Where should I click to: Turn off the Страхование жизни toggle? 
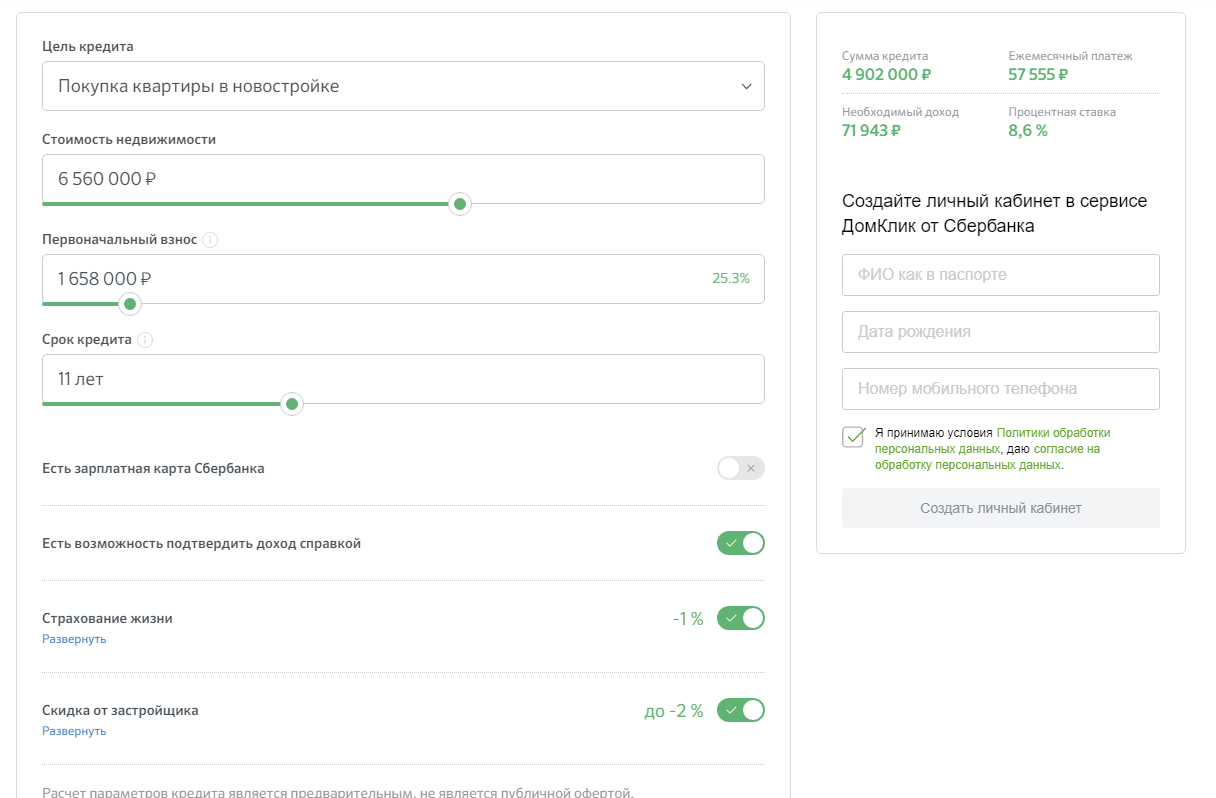pyautogui.click(x=740, y=618)
